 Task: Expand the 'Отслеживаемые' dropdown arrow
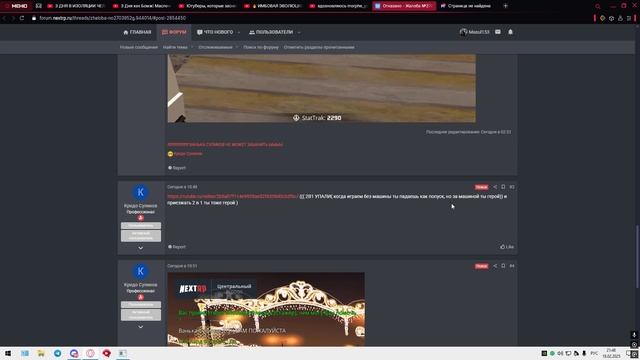pos(236,47)
